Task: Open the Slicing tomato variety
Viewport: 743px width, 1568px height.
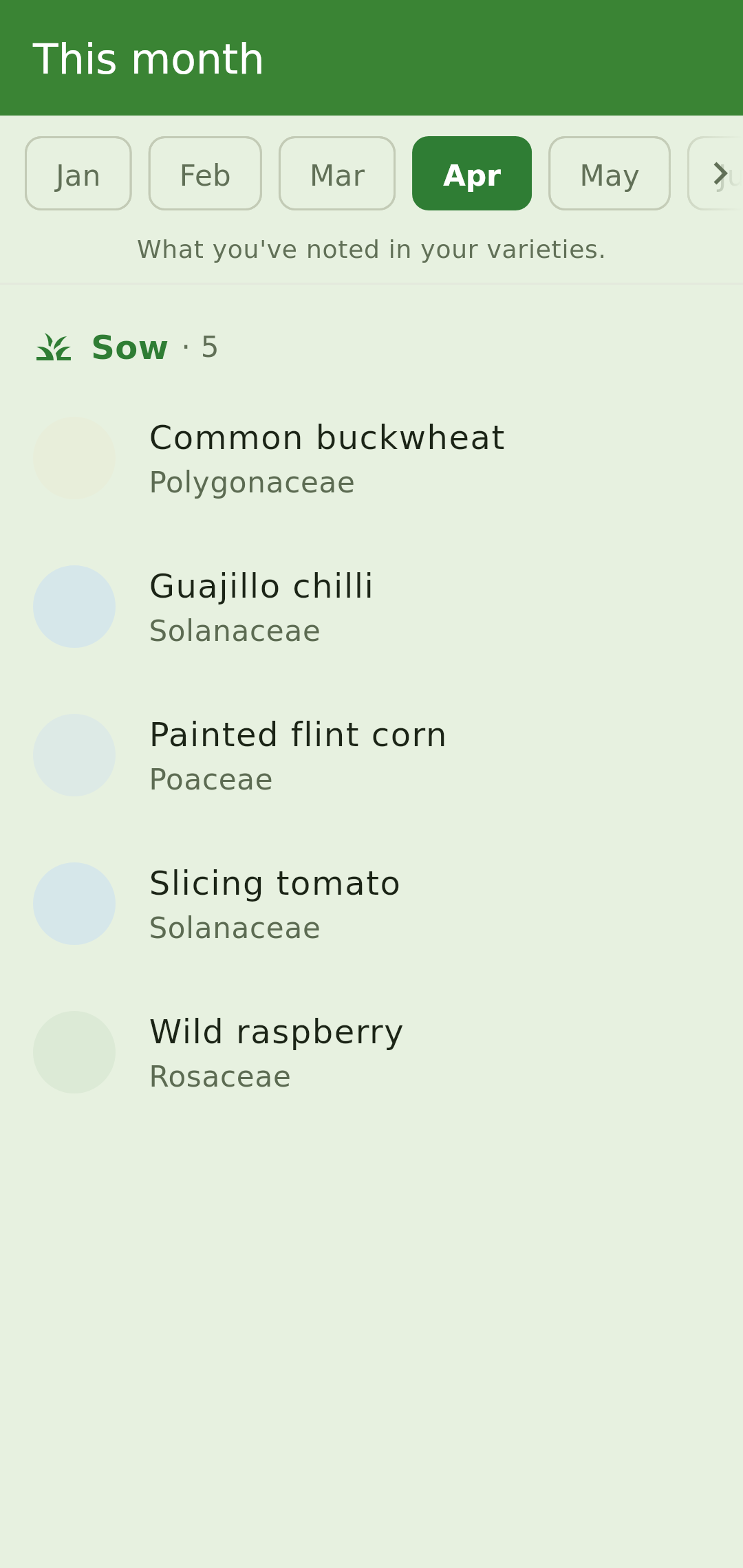Action: tap(371, 904)
